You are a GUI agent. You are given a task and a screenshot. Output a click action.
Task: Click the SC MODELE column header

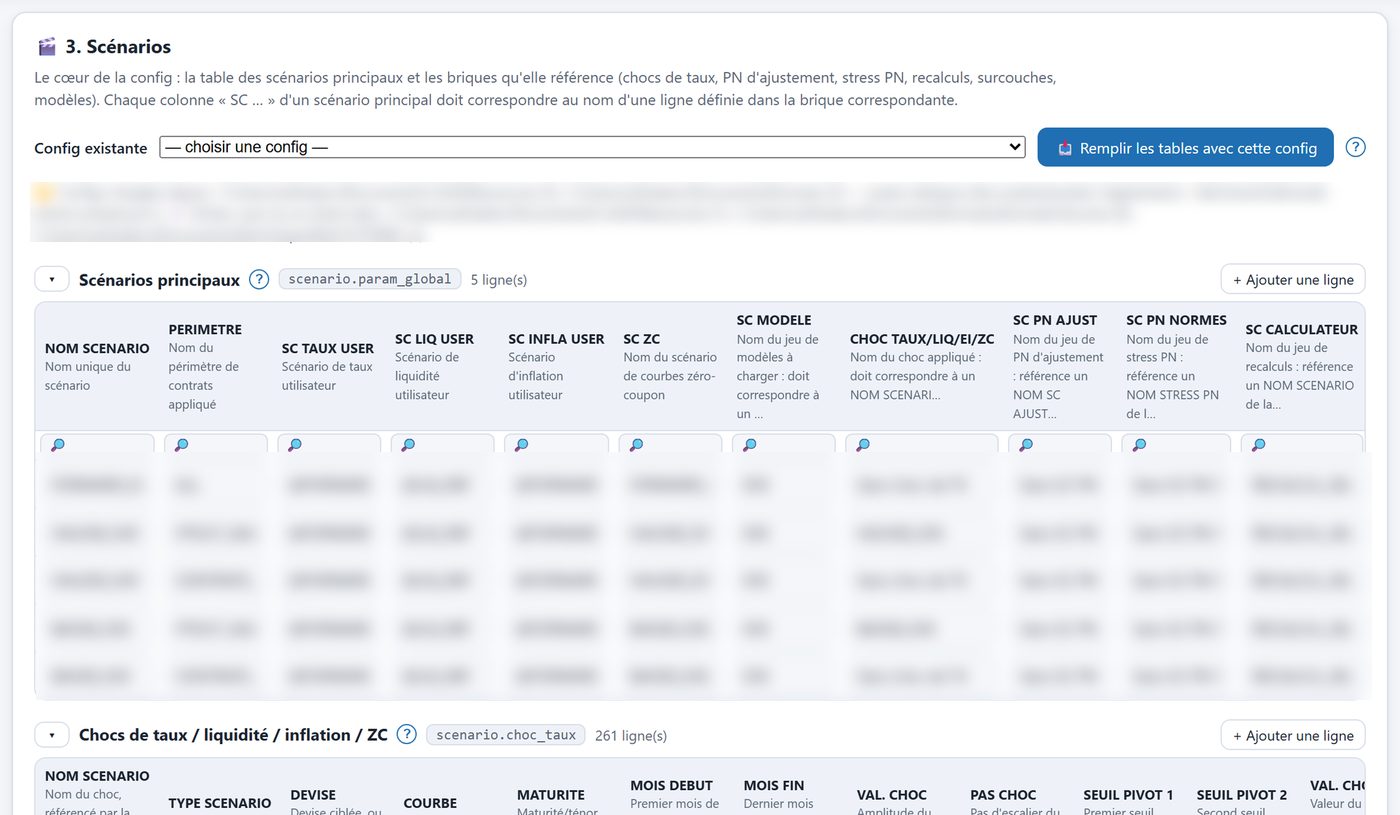774,320
